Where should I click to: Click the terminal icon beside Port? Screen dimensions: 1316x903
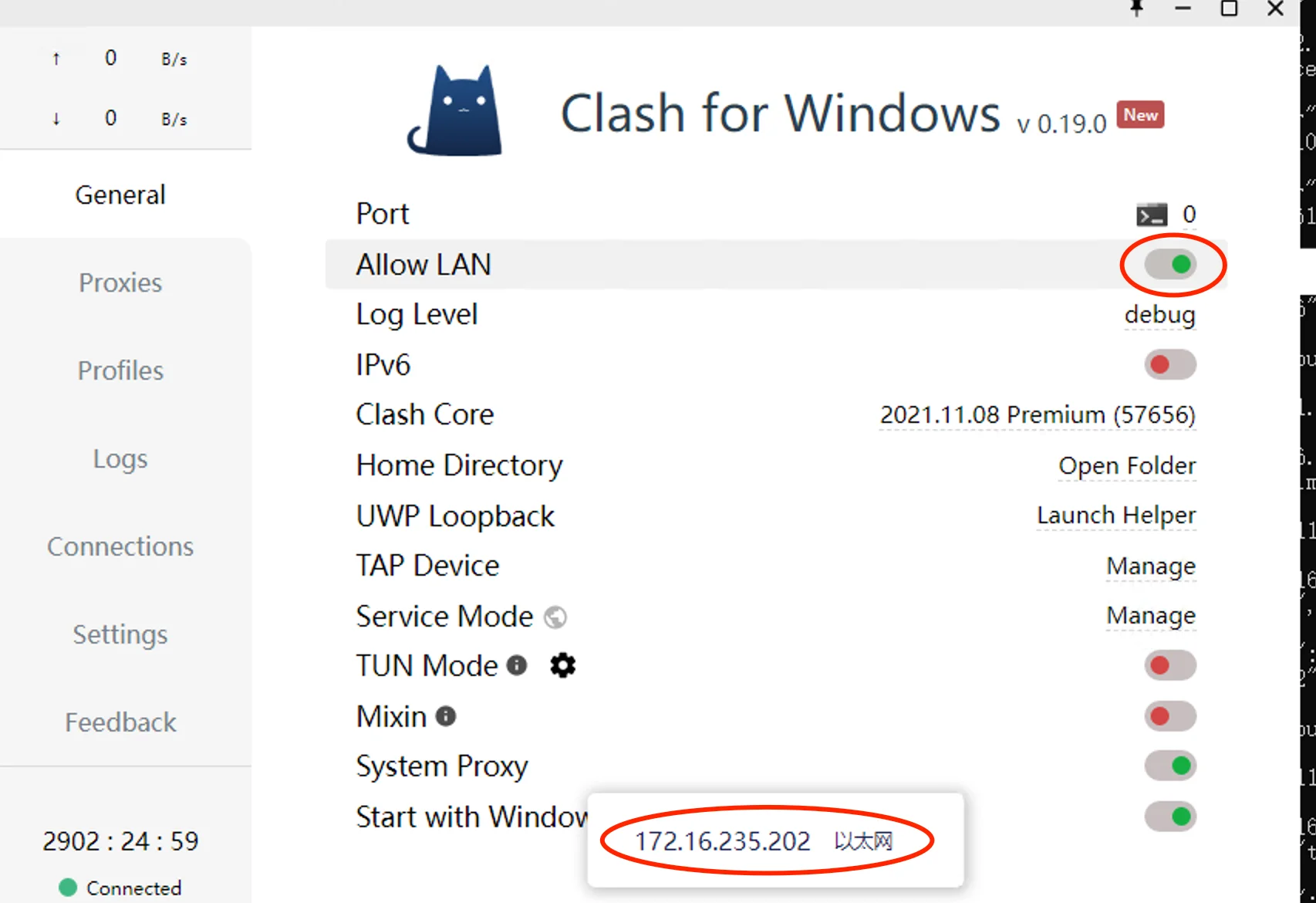coord(1152,215)
